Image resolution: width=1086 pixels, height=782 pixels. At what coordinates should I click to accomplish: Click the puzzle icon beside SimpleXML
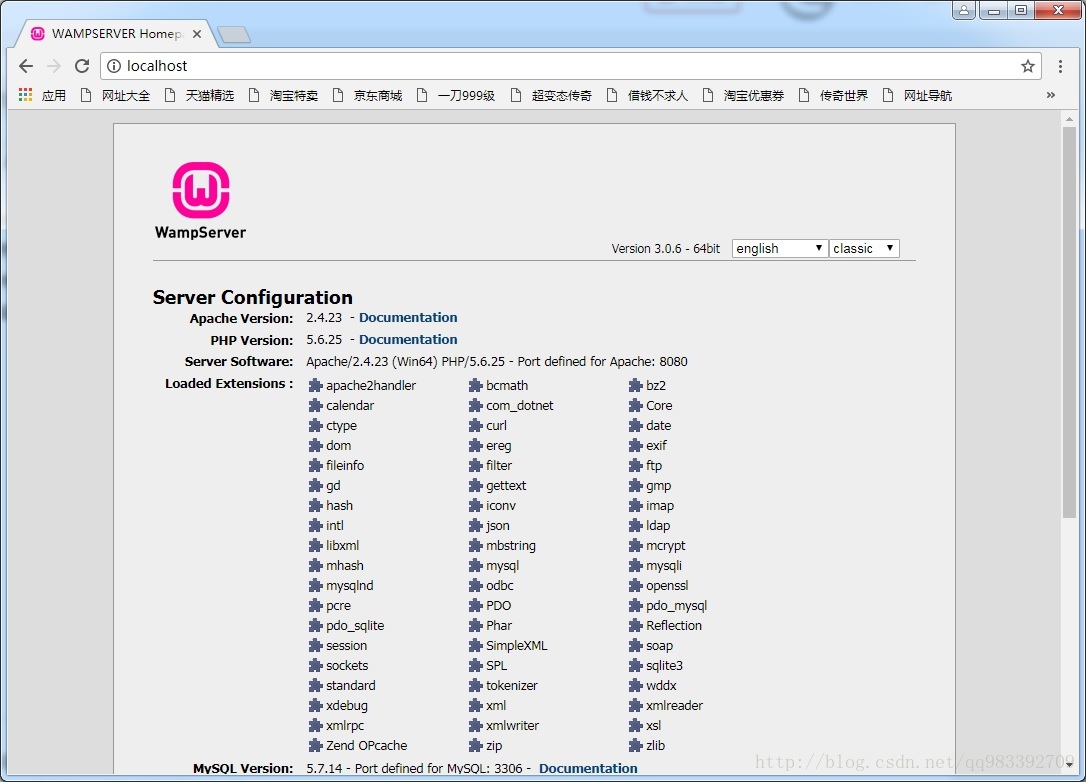pyautogui.click(x=475, y=645)
